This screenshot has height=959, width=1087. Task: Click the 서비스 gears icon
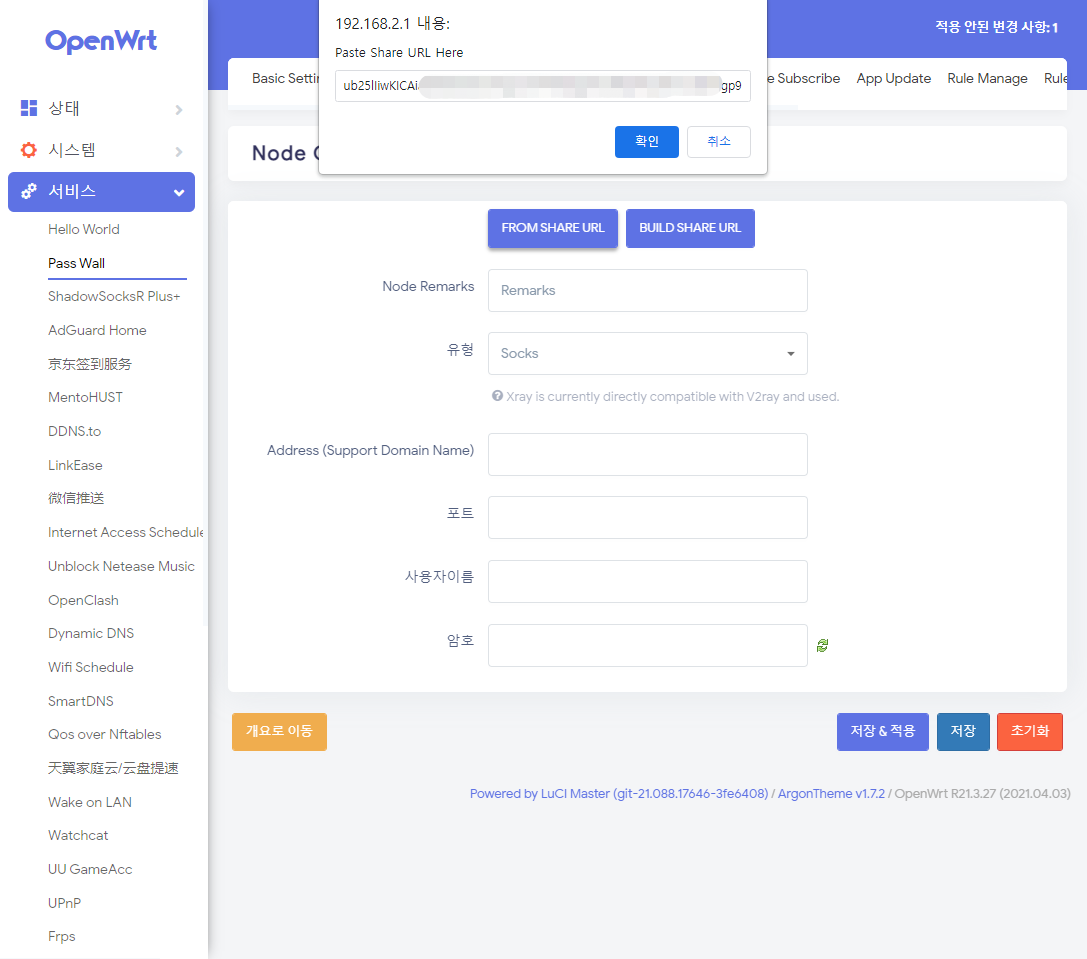[x=28, y=191]
